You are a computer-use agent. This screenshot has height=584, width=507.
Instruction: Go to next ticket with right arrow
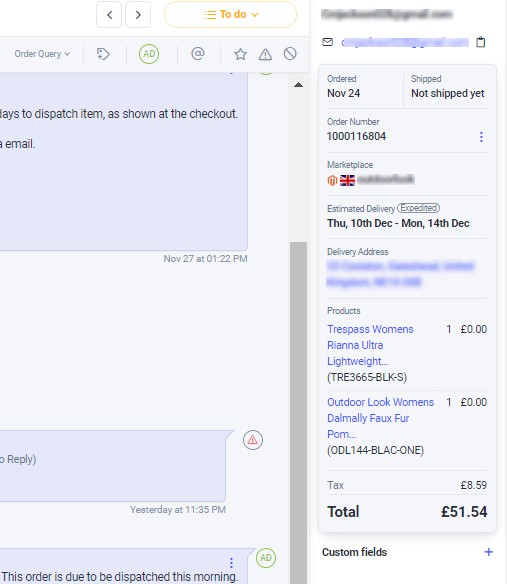[x=138, y=15]
